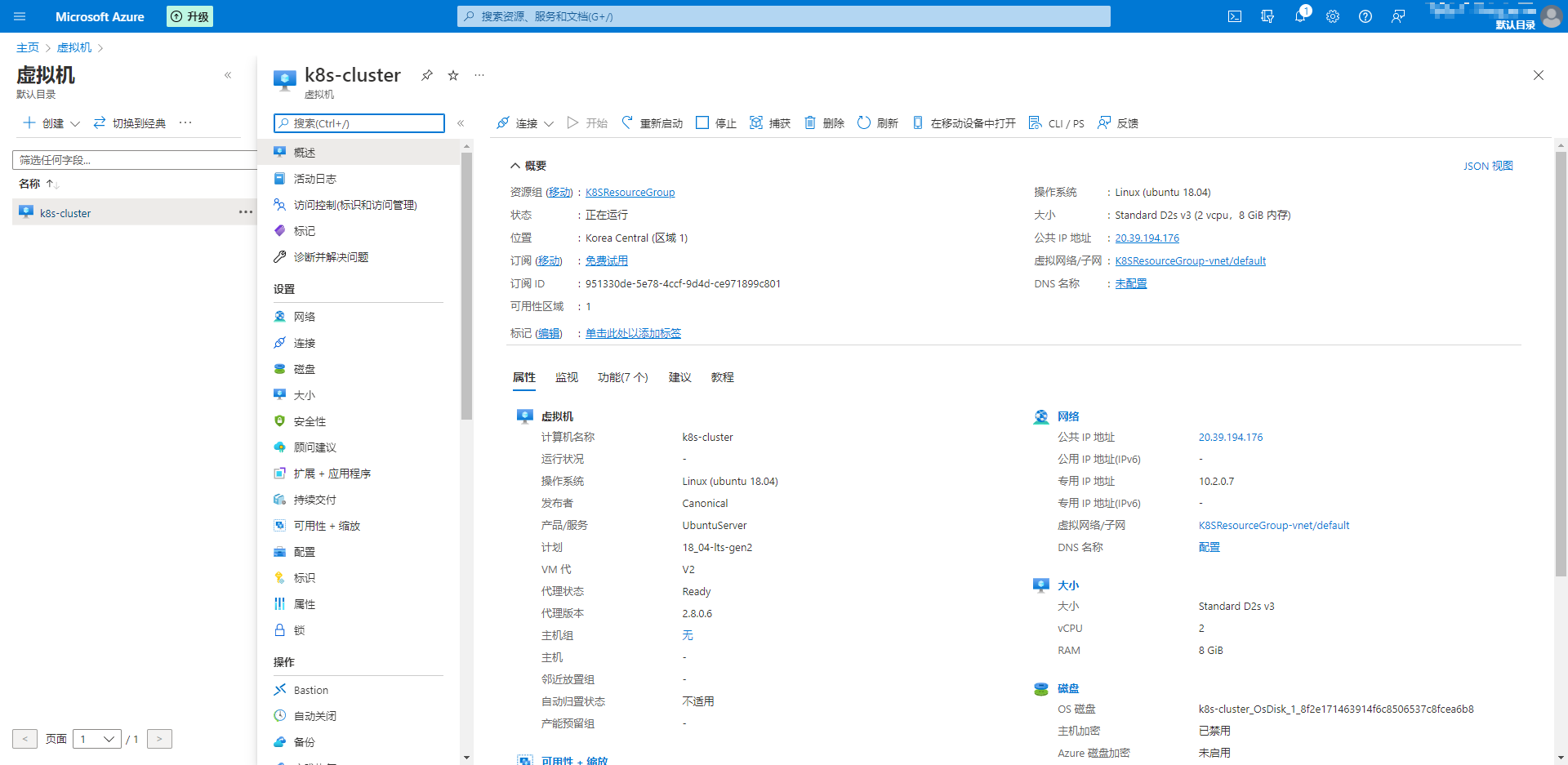
Task: Expand the 连接 dropdown in toolbar
Action: click(549, 123)
